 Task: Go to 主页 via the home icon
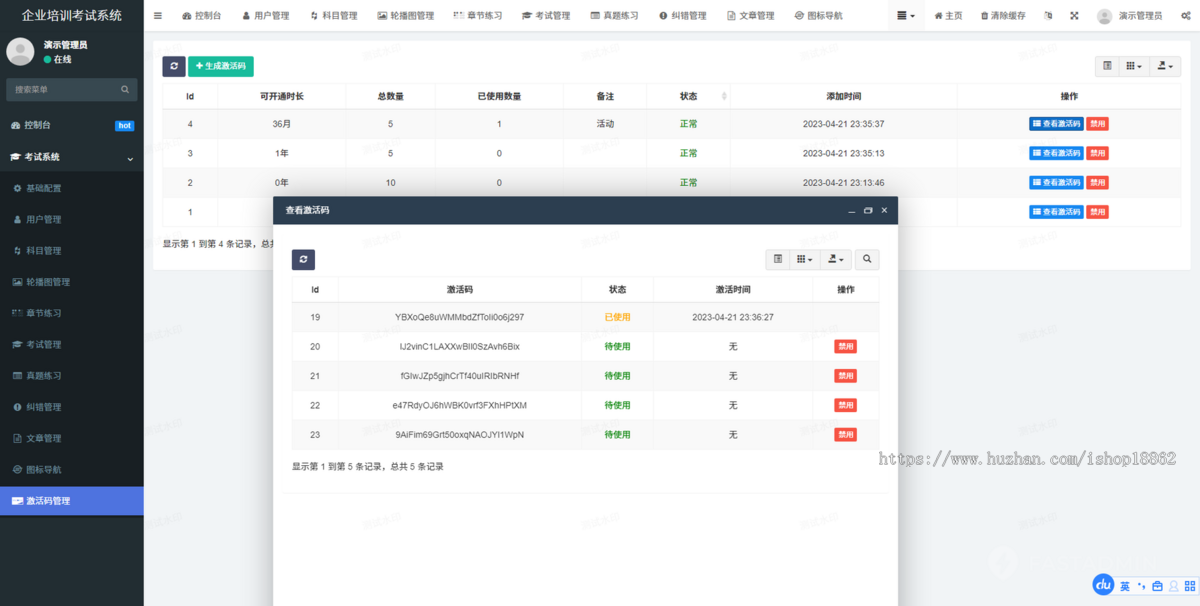point(948,16)
